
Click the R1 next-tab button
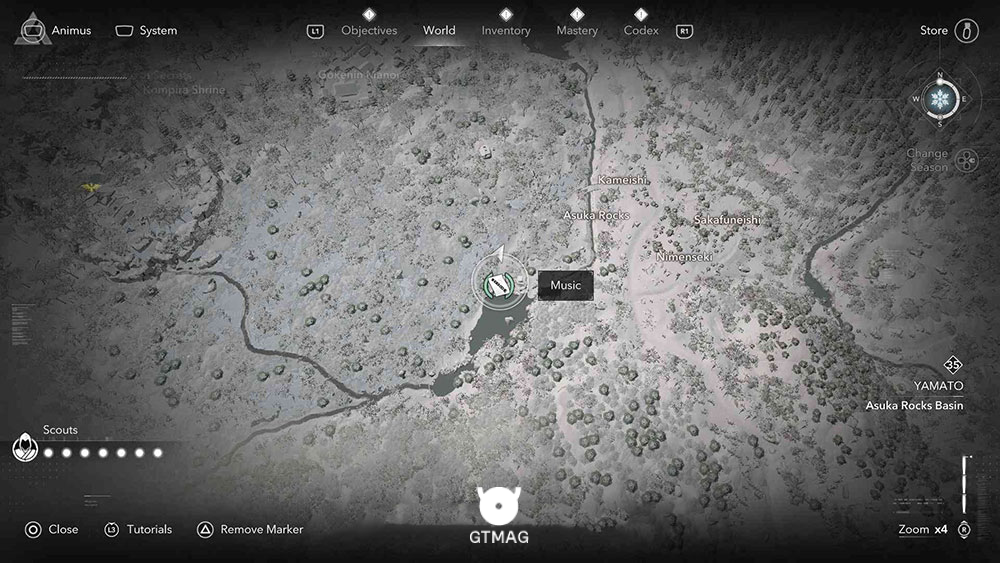(684, 31)
